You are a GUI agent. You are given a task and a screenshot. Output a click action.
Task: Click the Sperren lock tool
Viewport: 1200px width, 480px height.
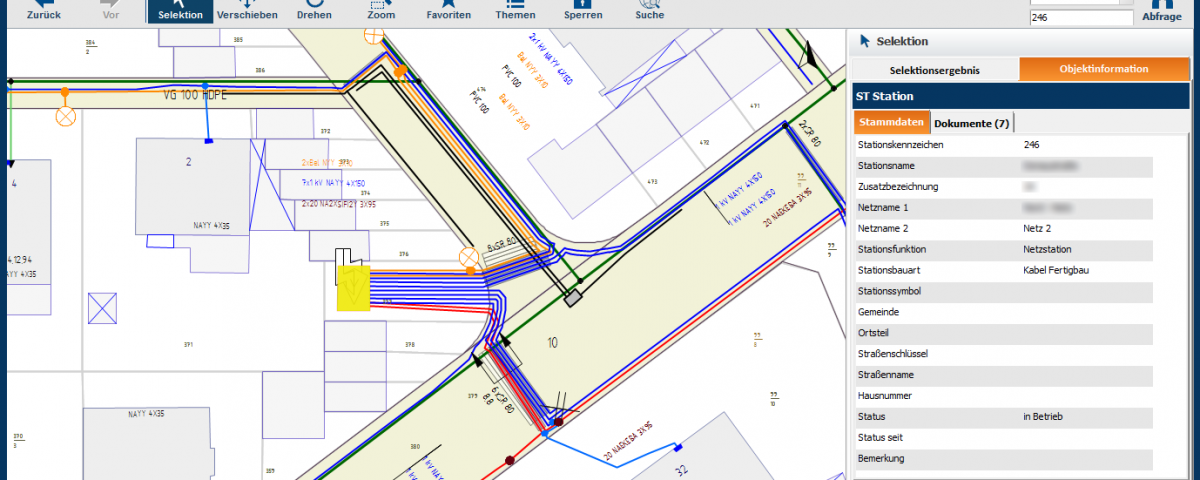coord(583,10)
